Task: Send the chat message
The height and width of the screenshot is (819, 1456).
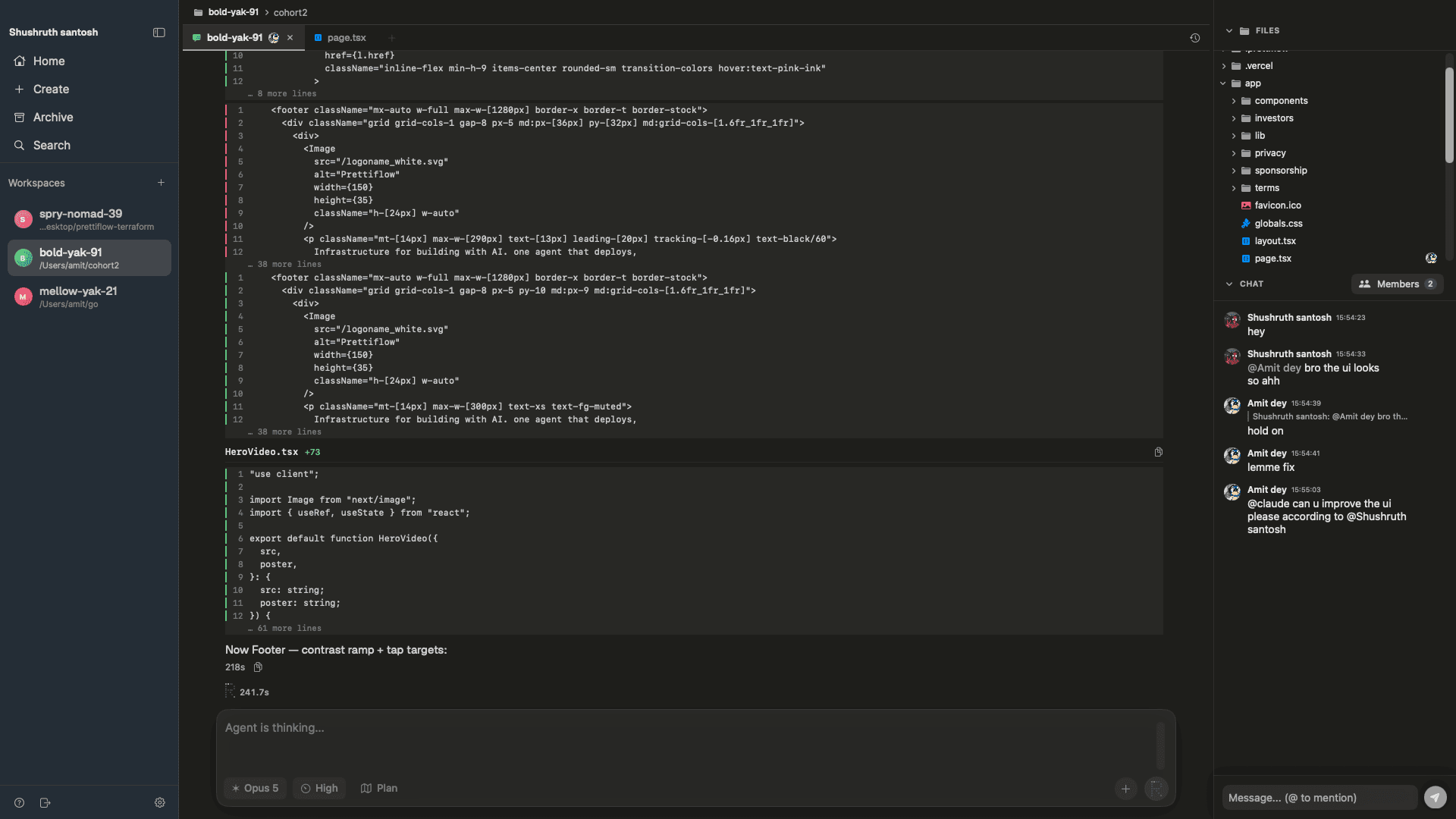Action: [x=1435, y=798]
